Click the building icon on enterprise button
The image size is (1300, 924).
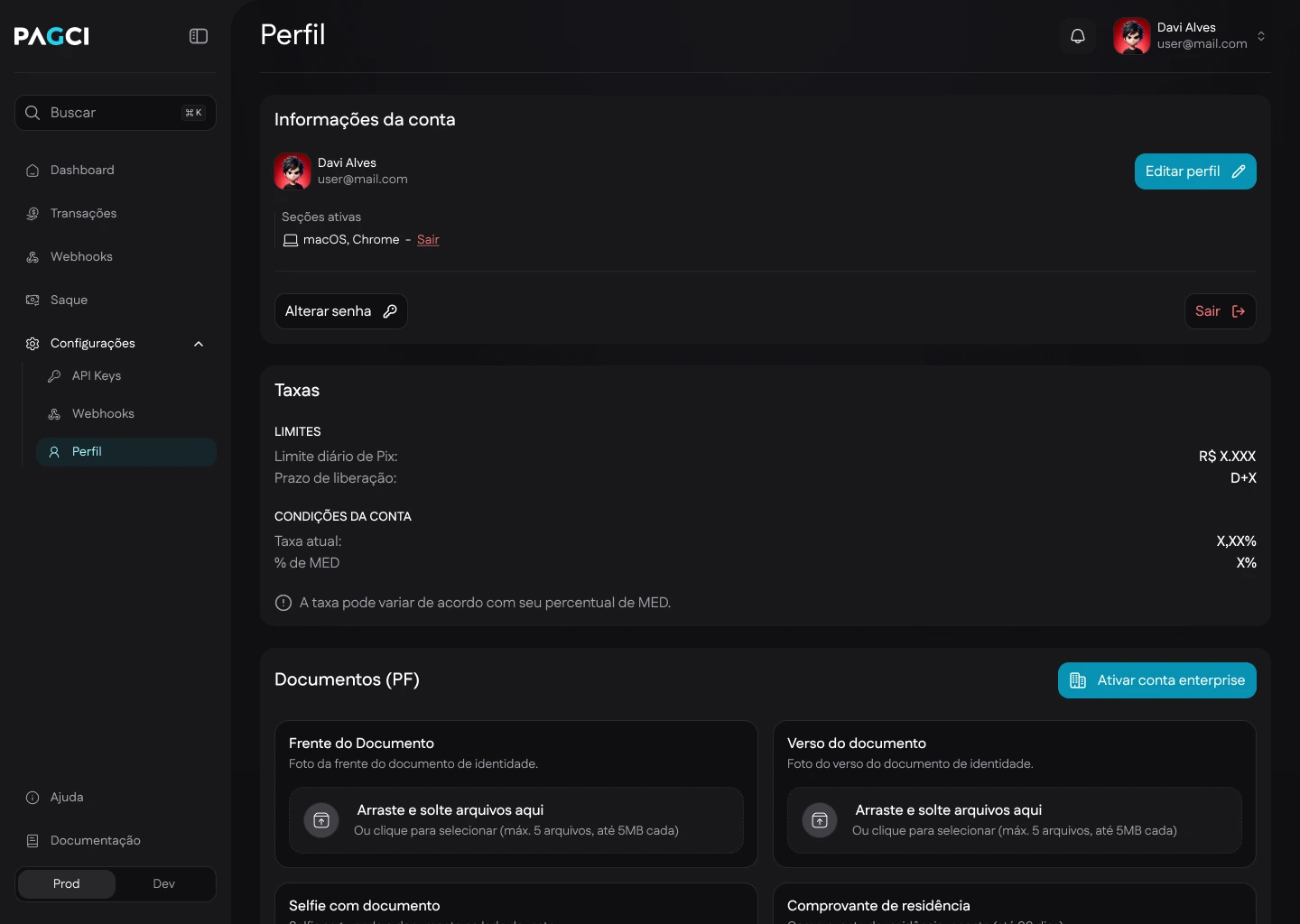click(1078, 680)
